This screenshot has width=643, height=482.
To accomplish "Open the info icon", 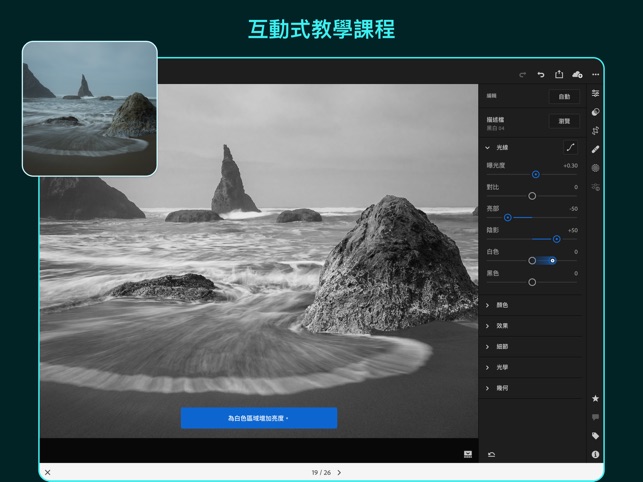I will click(595, 455).
